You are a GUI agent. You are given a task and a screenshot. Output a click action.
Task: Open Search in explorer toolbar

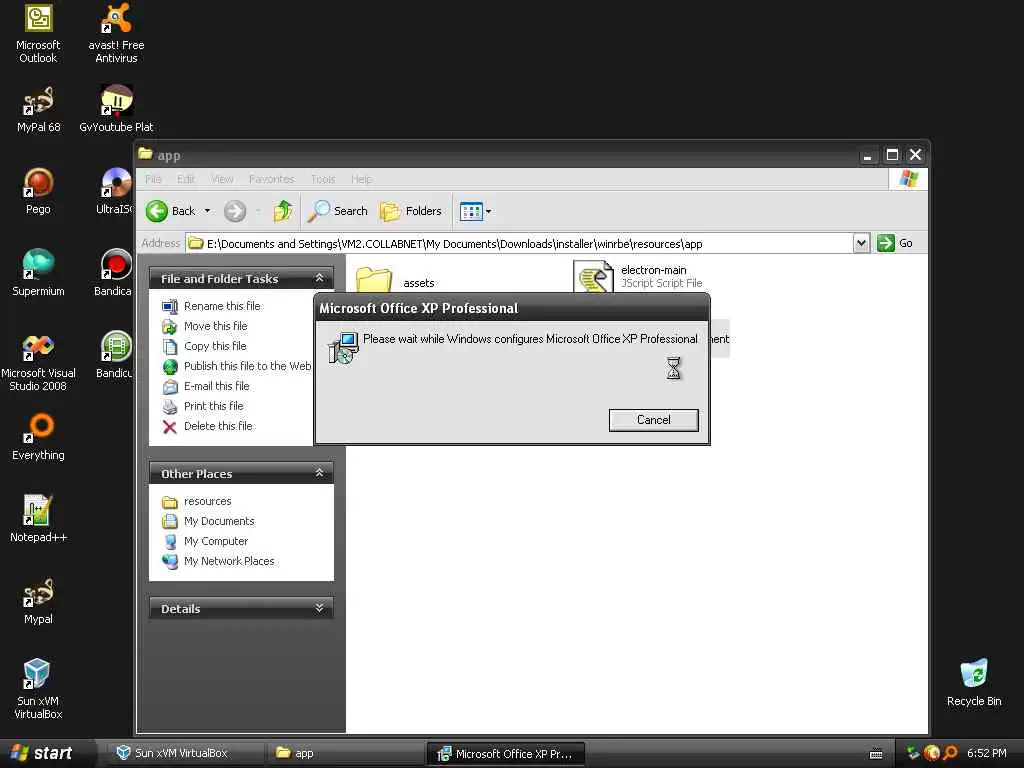tap(338, 211)
